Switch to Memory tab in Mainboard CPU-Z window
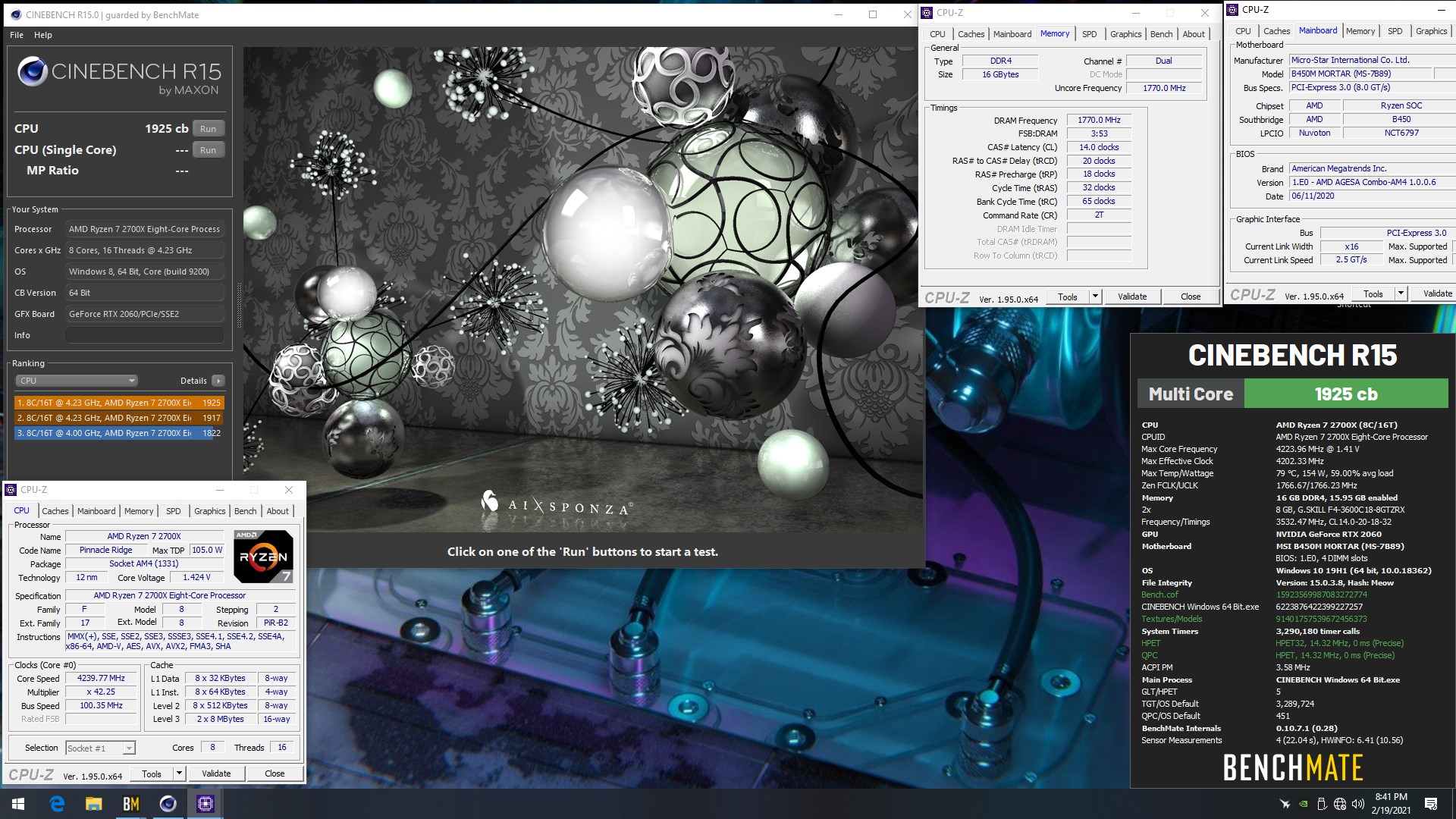The width and height of the screenshot is (1456, 819). pos(1360,31)
